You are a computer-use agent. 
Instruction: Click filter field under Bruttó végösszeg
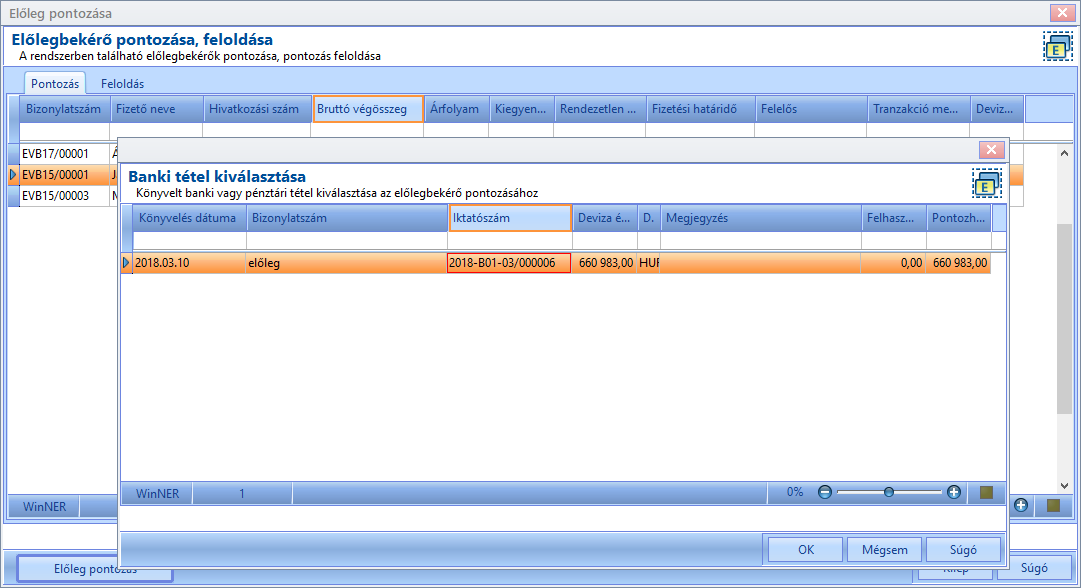tap(367, 131)
